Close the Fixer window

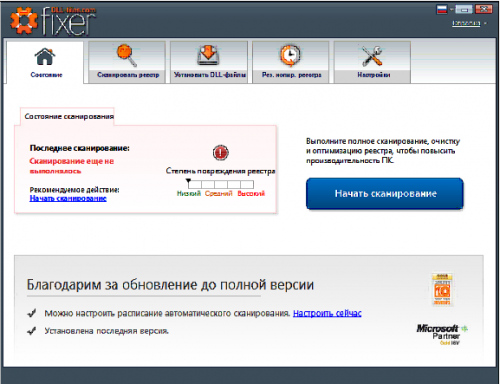(484, 9)
